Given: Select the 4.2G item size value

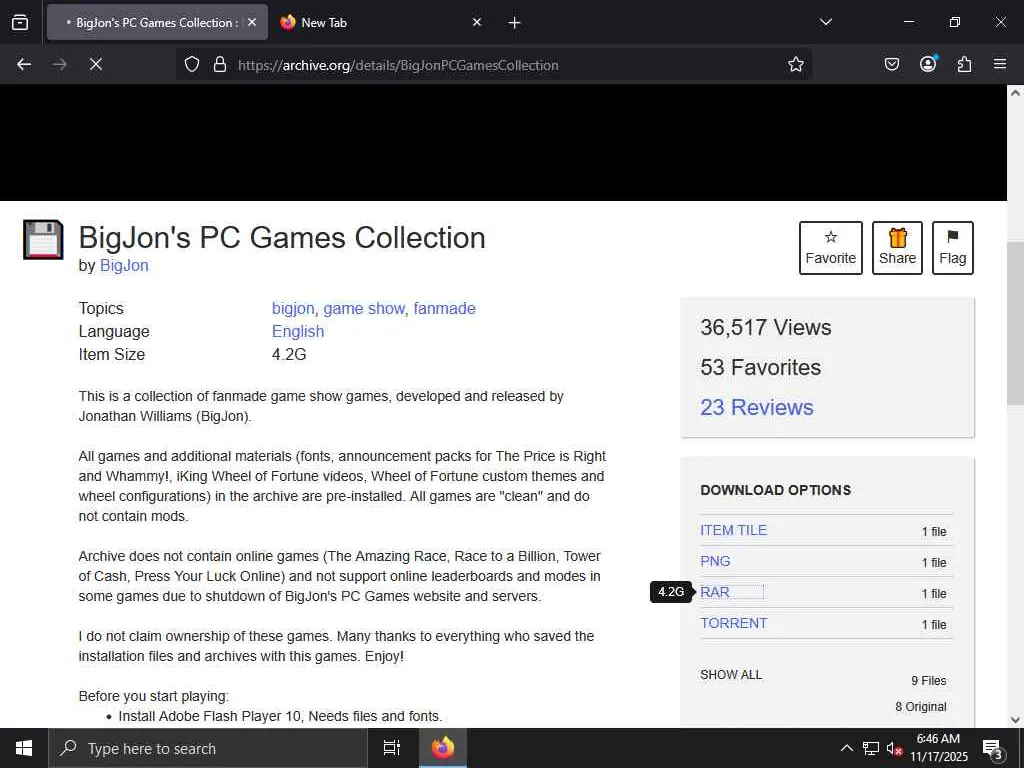Looking at the screenshot, I should [x=289, y=355].
